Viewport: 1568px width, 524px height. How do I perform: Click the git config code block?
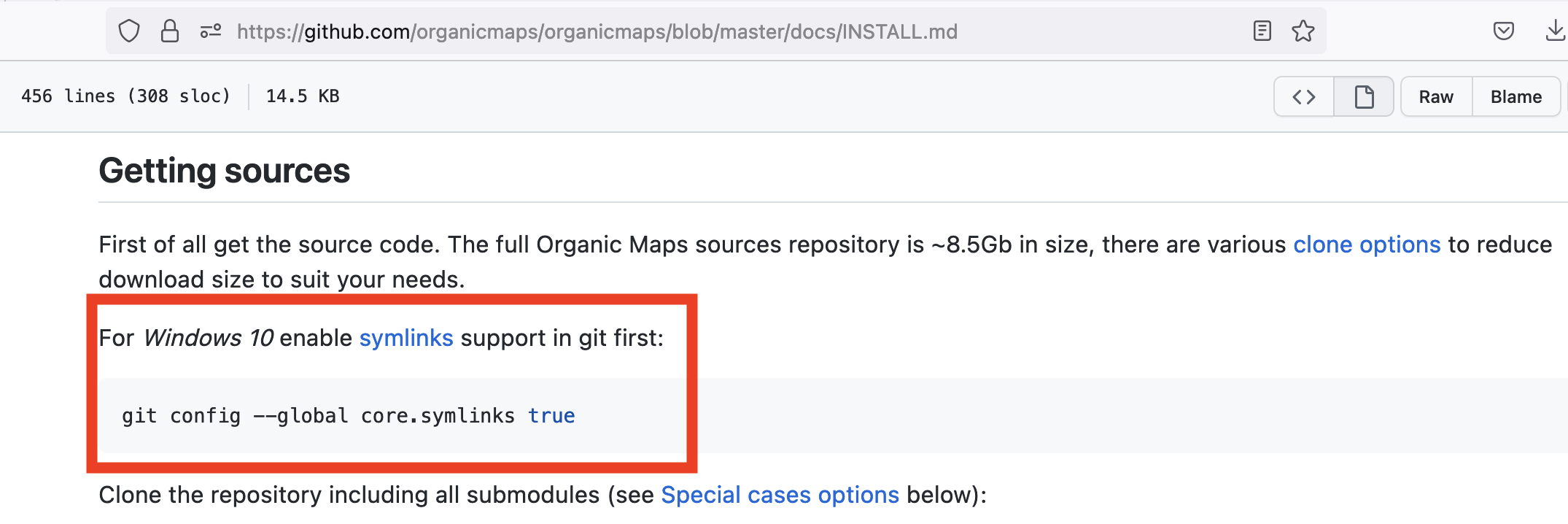pos(833,415)
